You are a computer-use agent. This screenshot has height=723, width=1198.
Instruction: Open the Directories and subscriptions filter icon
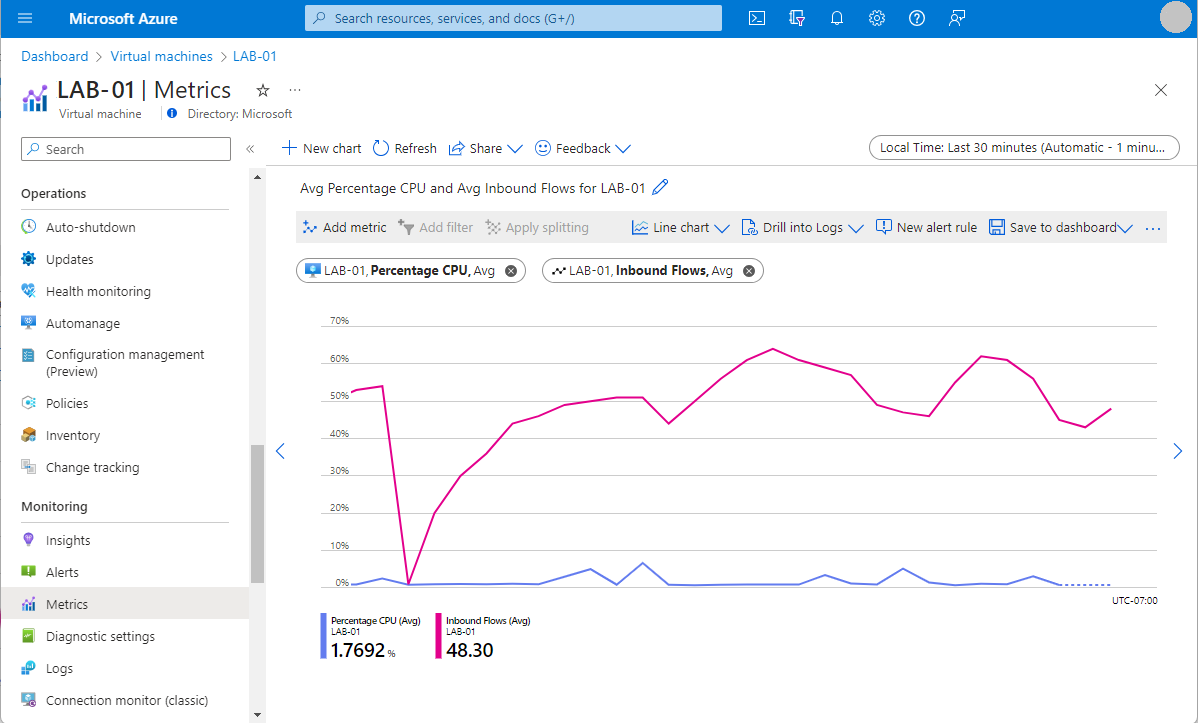[797, 18]
